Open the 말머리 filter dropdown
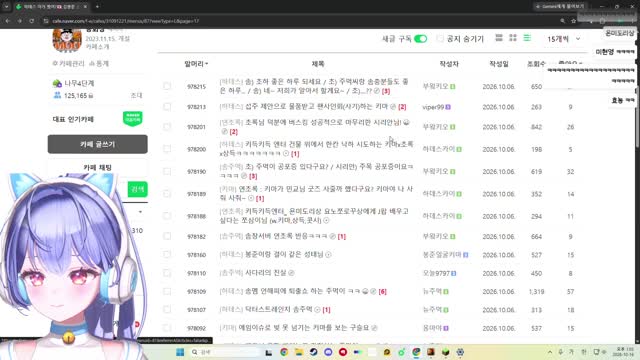 click(x=196, y=64)
